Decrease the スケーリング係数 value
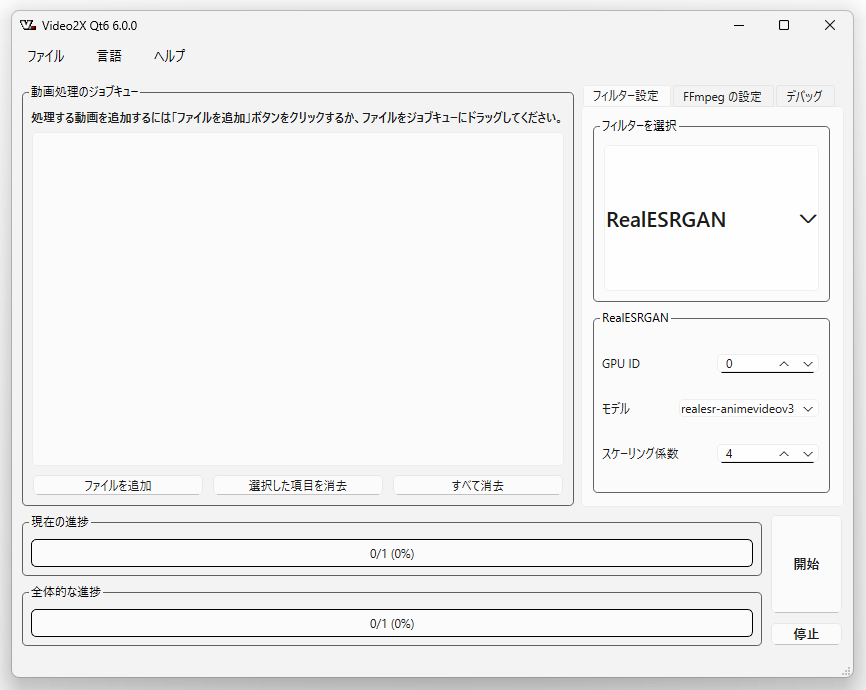This screenshot has width=866, height=690. tap(808, 454)
